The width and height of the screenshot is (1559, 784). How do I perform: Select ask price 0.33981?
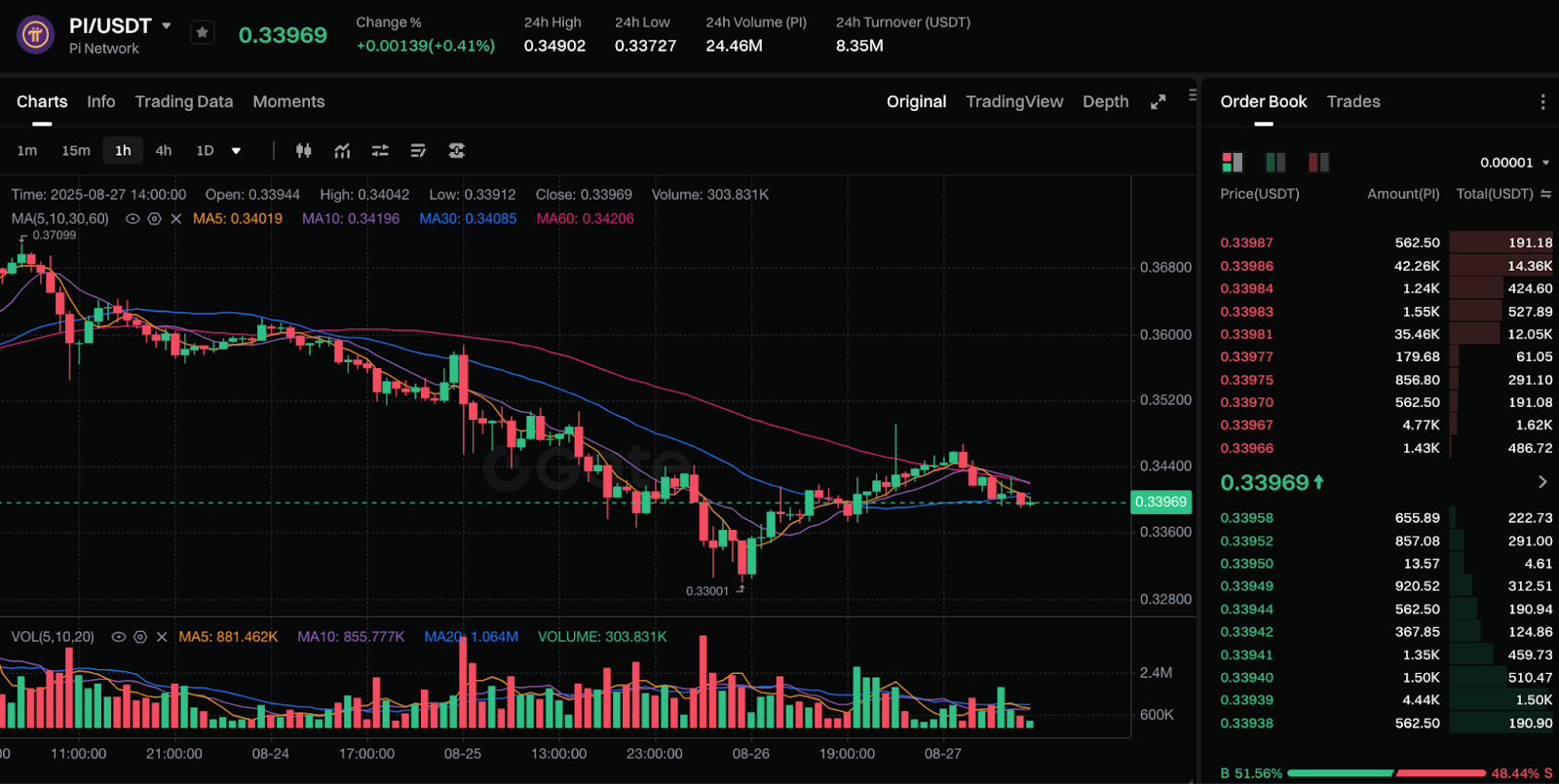pos(1246,334)
